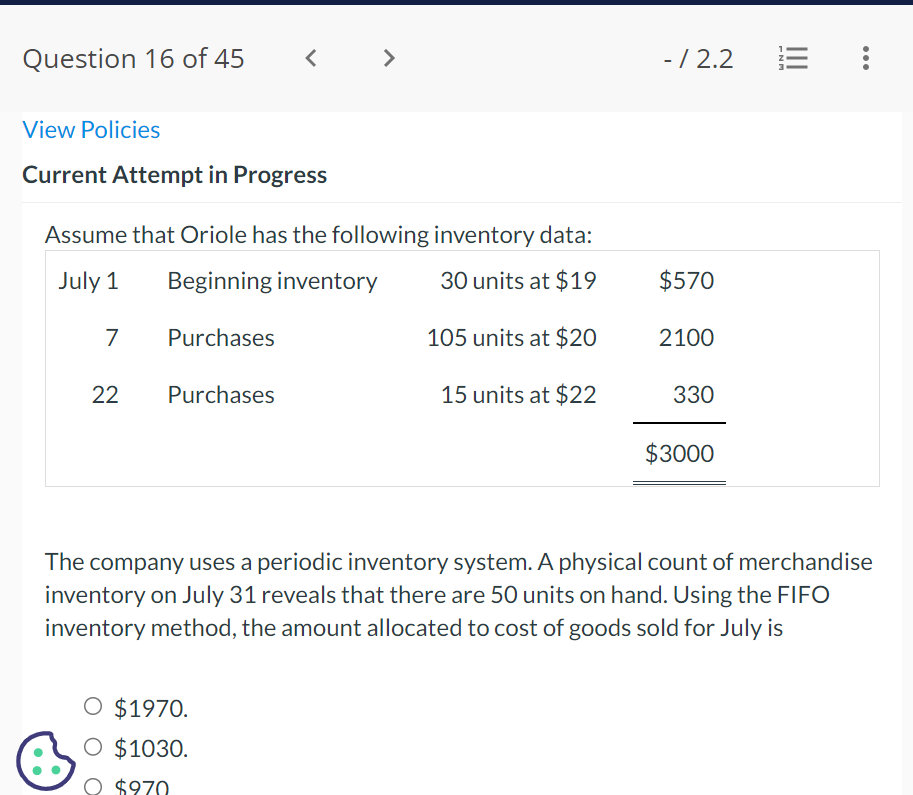This screenshot has width=913, height=795.
Task: Click the FIFO question paragraph text
Action: (x=458, y=594)
